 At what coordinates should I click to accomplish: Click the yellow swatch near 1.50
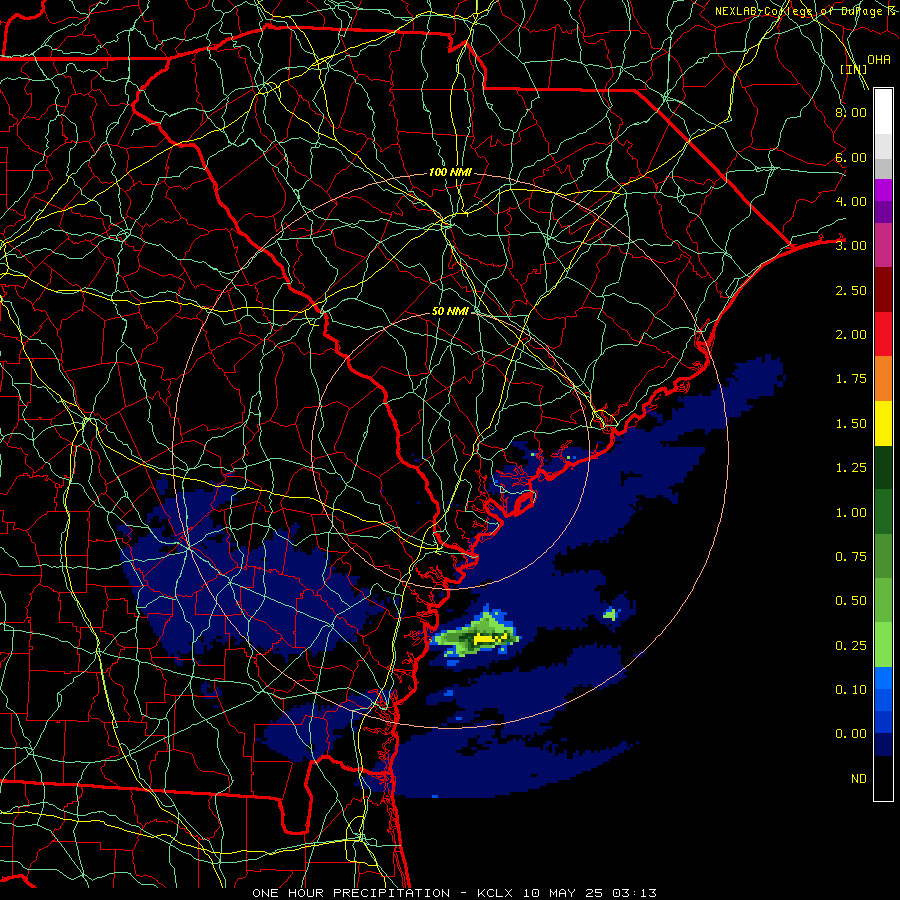tap(883, 424)
